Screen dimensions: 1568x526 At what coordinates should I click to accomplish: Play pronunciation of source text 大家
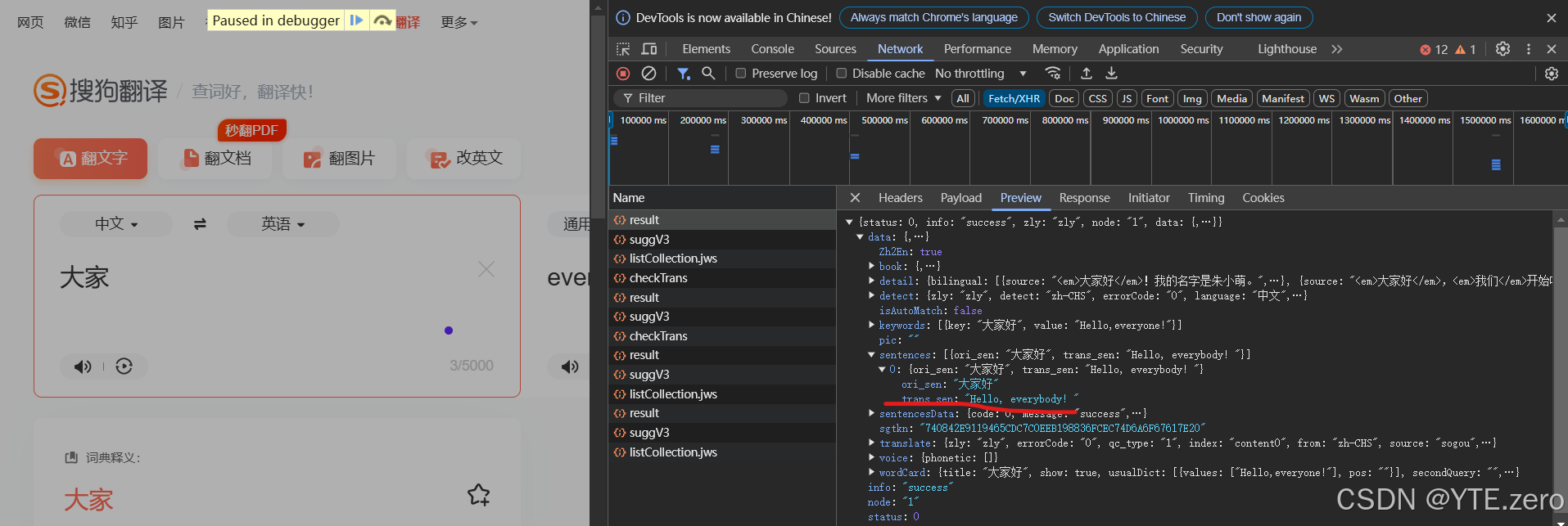coord(83,366)
